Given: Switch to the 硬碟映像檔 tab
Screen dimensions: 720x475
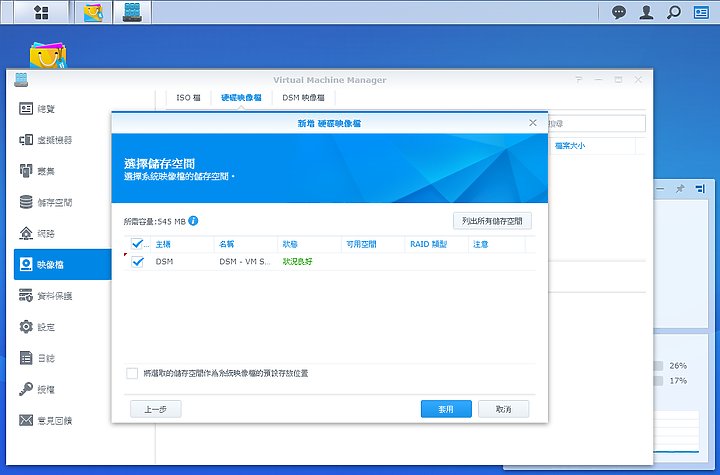Looking at the screenshot, I should (241, 97).
